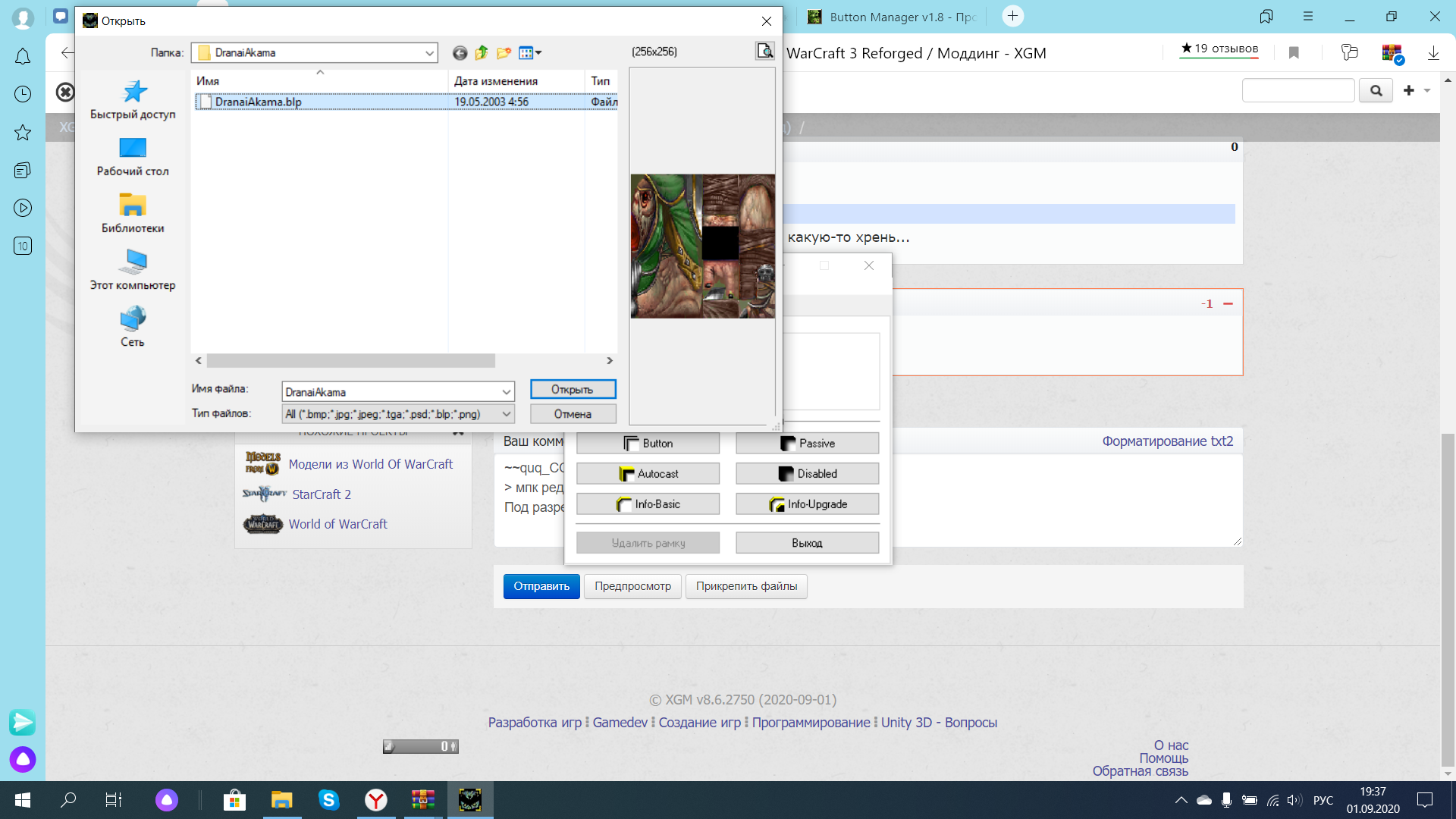Open Skype from taskbar
This screenshot has height=819, width=1456.
click(x=328, y=800)
